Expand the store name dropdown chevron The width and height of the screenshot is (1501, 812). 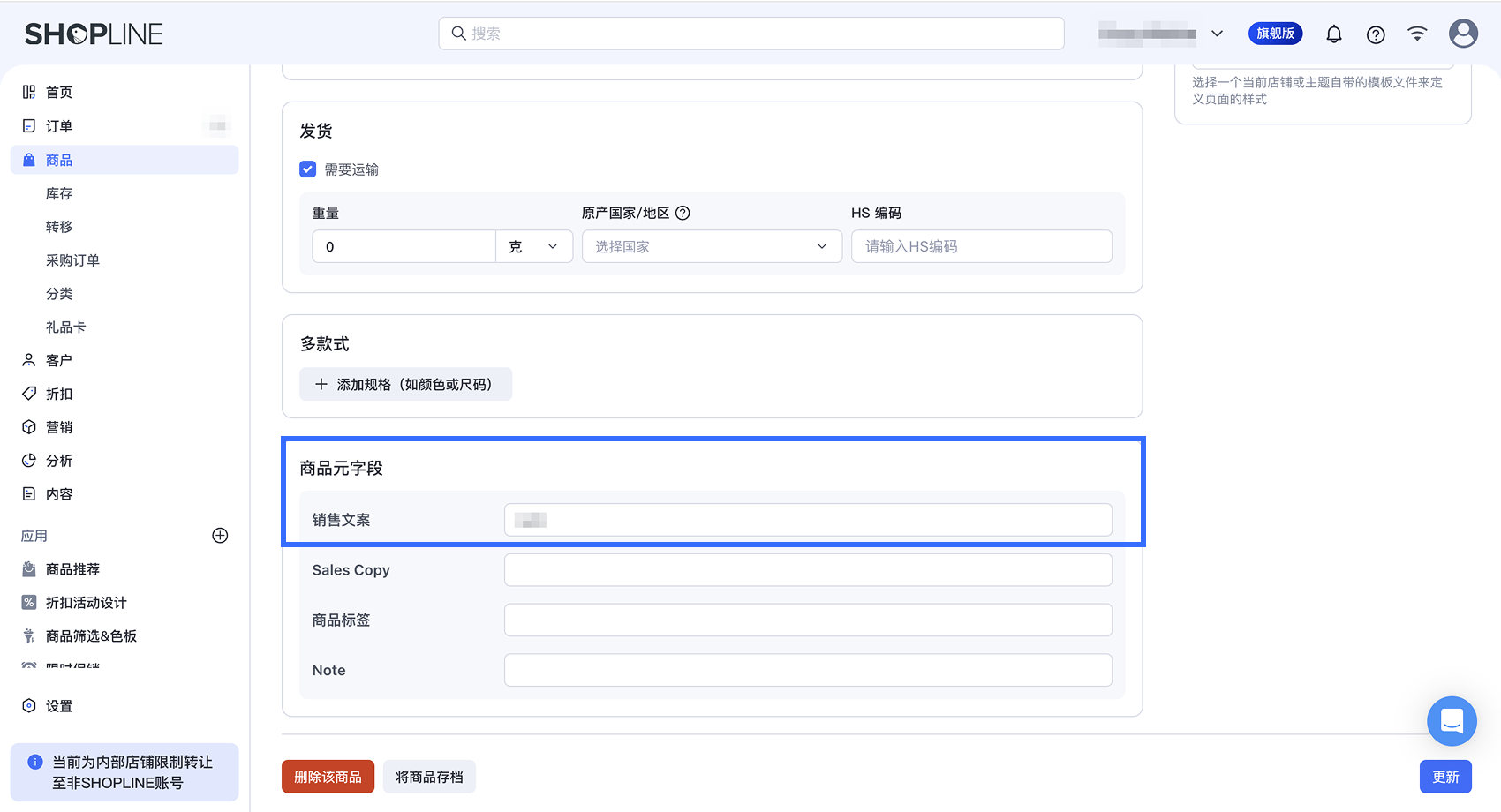(x=1217, y=34)
